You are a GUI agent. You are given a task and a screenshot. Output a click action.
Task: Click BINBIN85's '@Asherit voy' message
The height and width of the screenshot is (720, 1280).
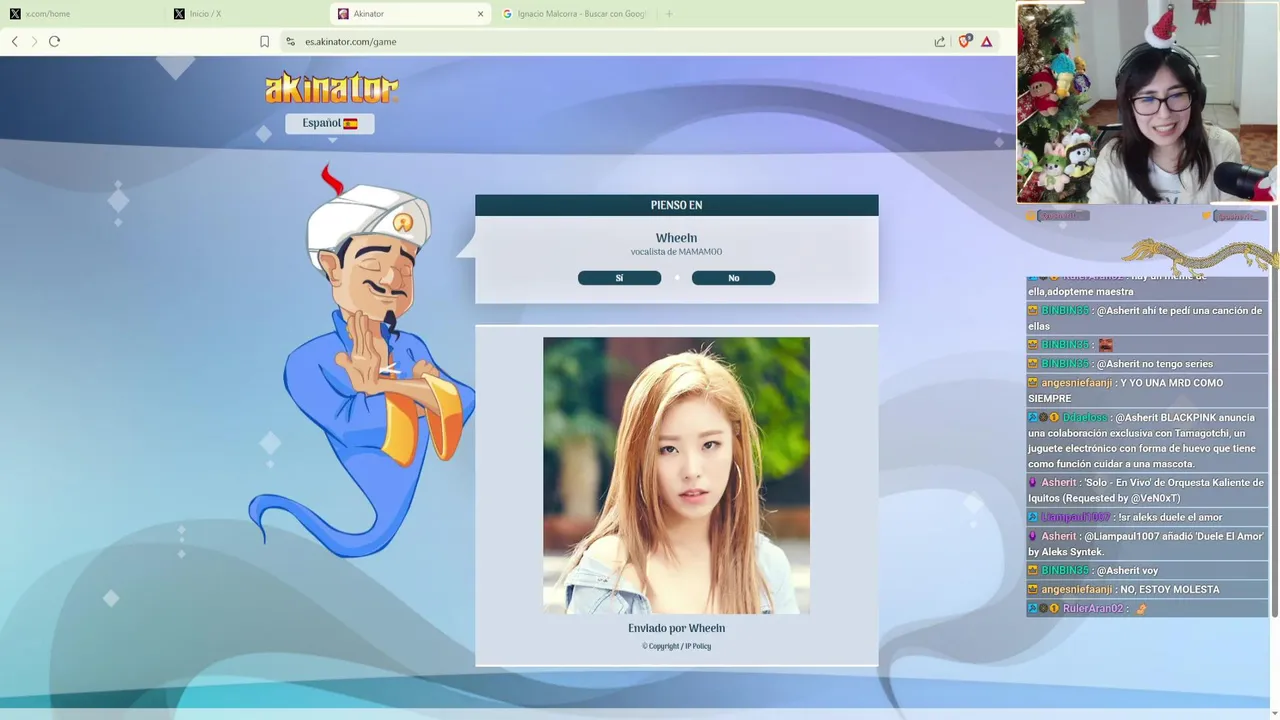[1147, 570]
